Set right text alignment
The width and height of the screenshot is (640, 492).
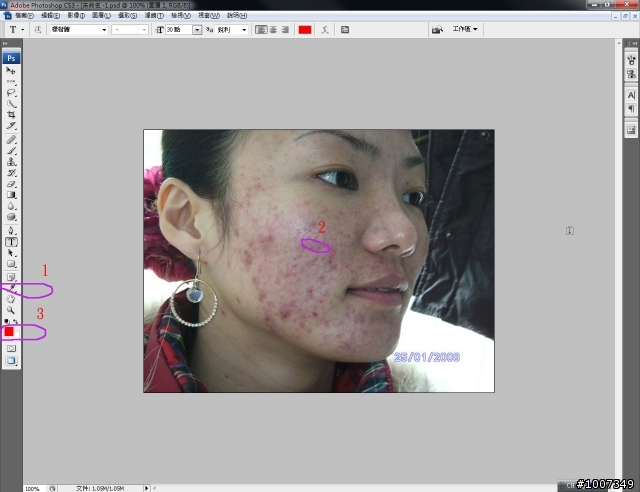pos(285,29)
